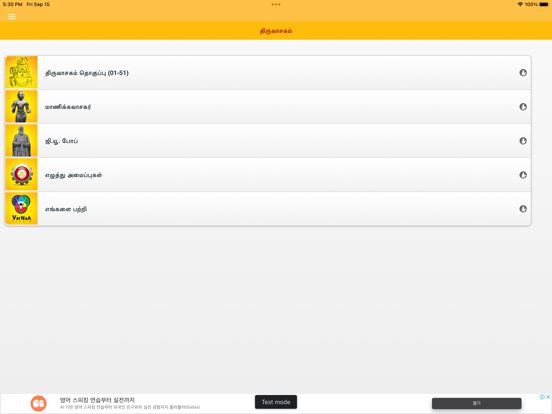Open எங்களை பற்றி about label
This screenshot has width=552, height=414.
point(66,209)
